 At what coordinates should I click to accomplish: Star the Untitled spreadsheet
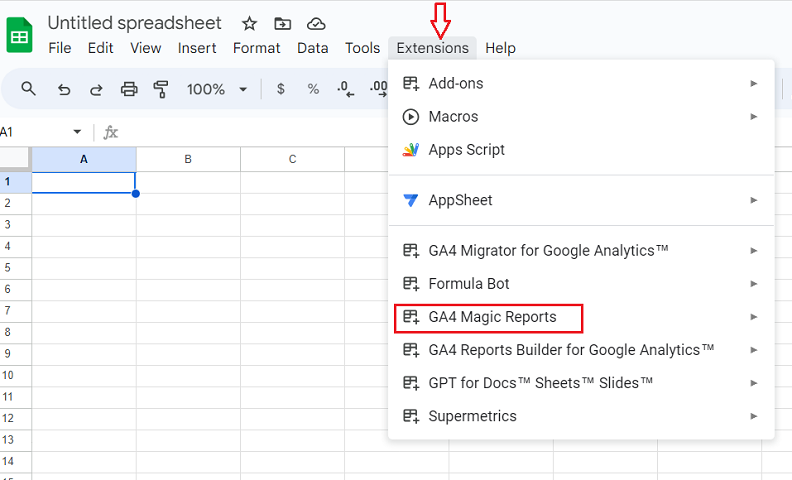pos(249,23)
